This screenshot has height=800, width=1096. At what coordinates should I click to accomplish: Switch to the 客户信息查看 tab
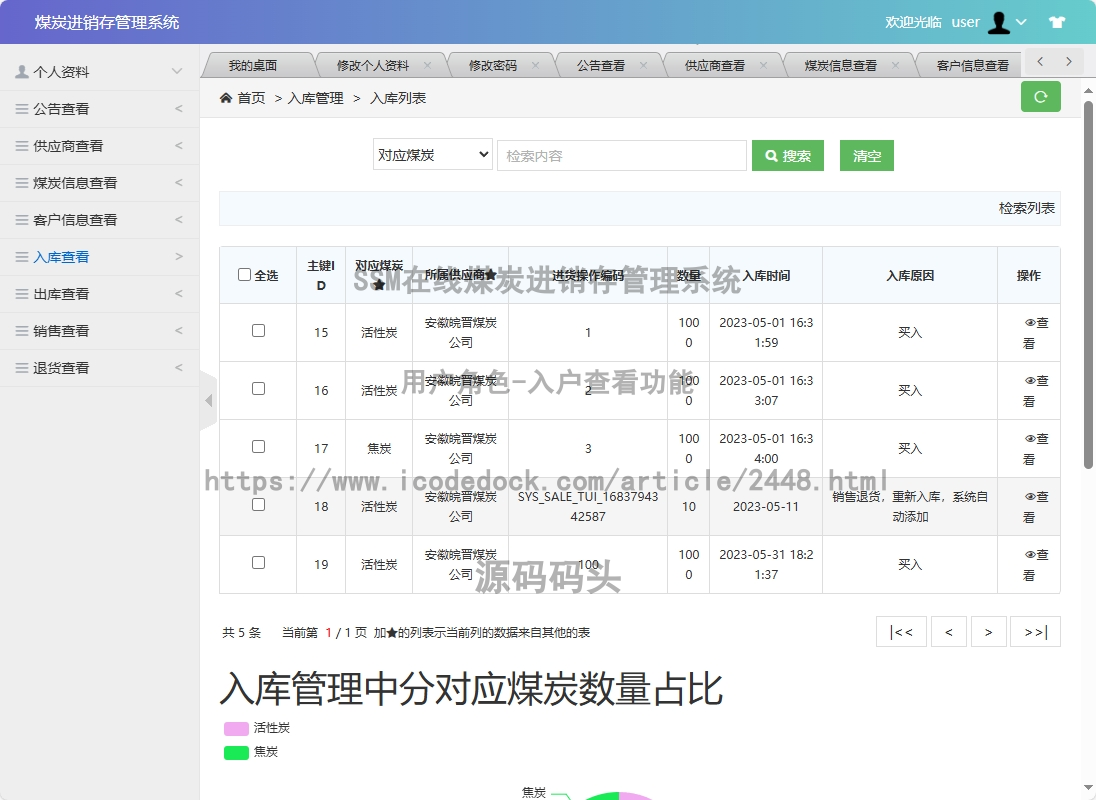click(x=972, y=65)
